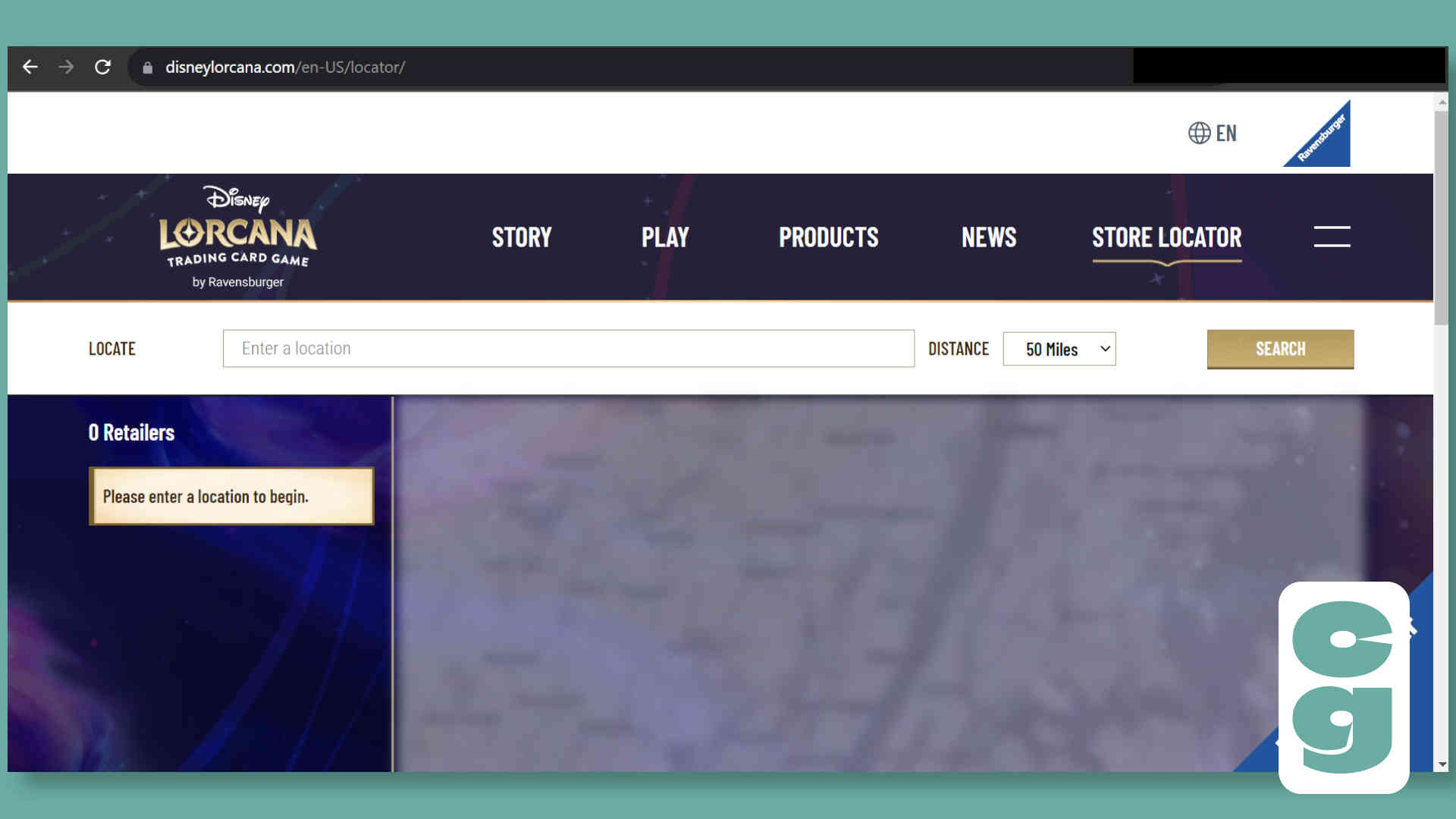Screen dimensions: 1456x819
Task: Select the STORE LOCATOR tab
Action: [x=1166, y=237]
